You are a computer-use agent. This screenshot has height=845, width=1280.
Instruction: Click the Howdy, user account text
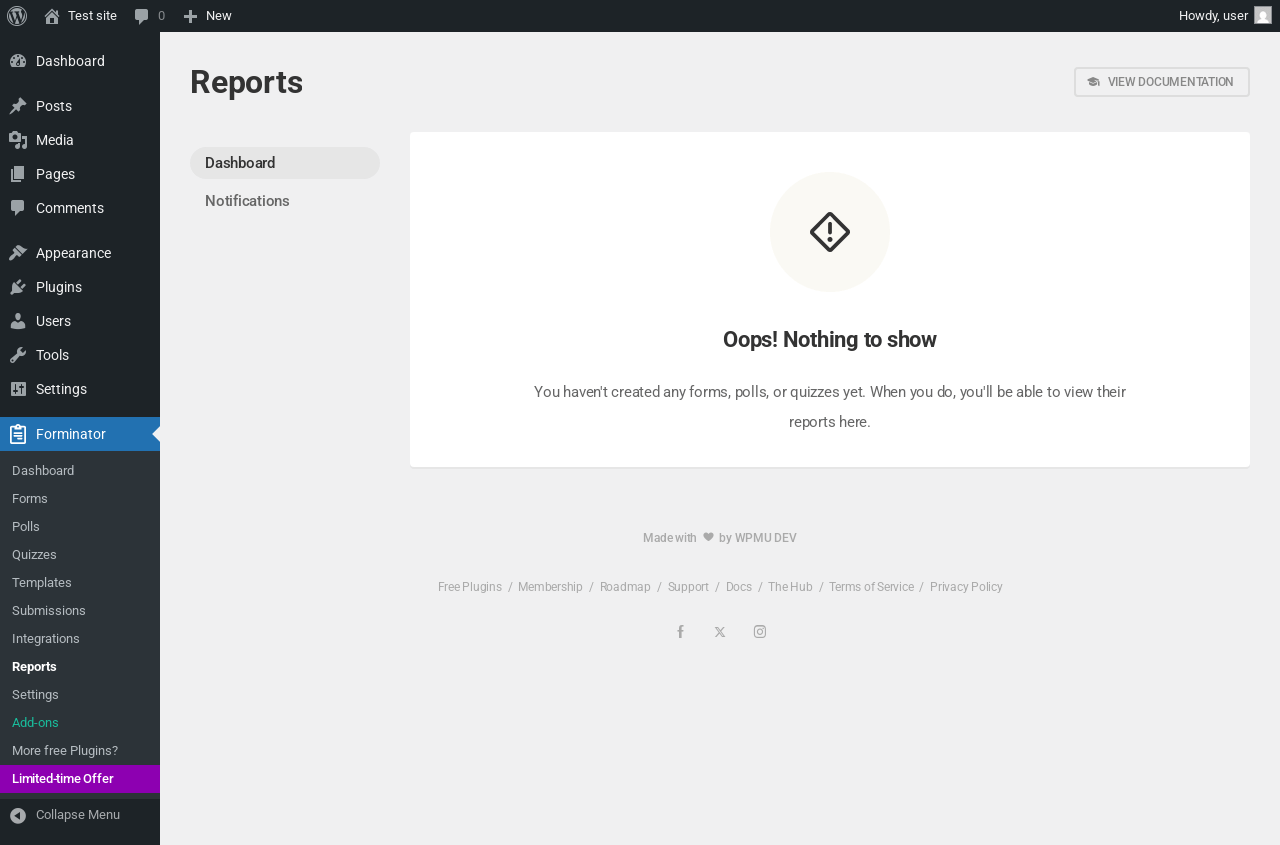1213,16
